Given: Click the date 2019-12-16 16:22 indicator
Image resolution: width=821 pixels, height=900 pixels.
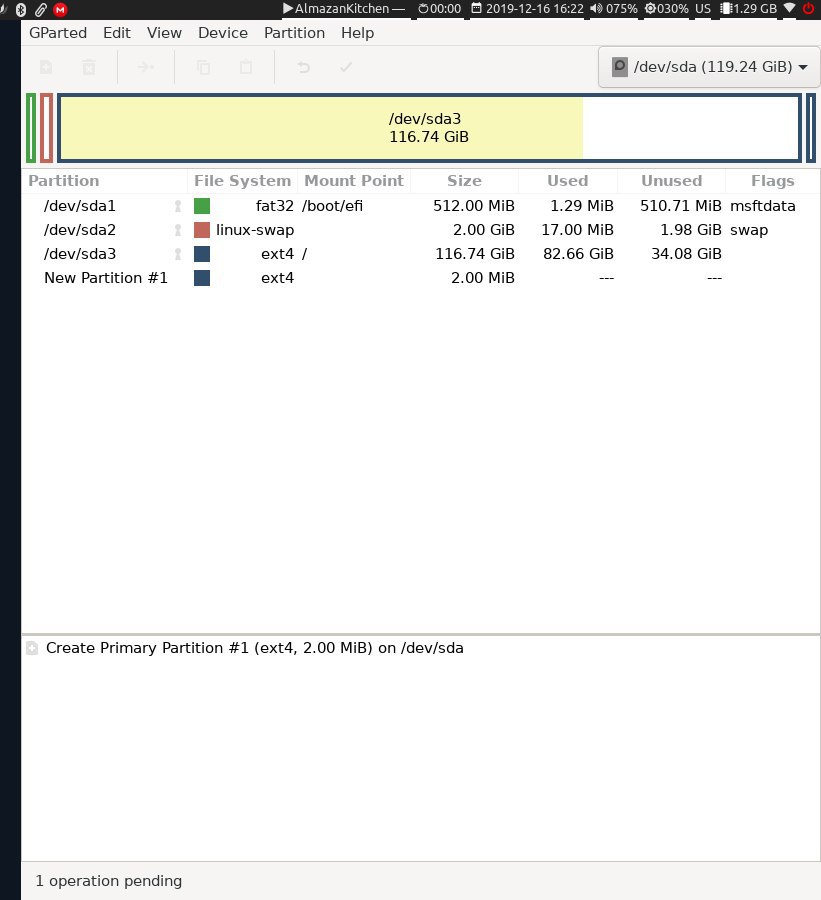Looking at the screenshot, I should click(528, 9).
